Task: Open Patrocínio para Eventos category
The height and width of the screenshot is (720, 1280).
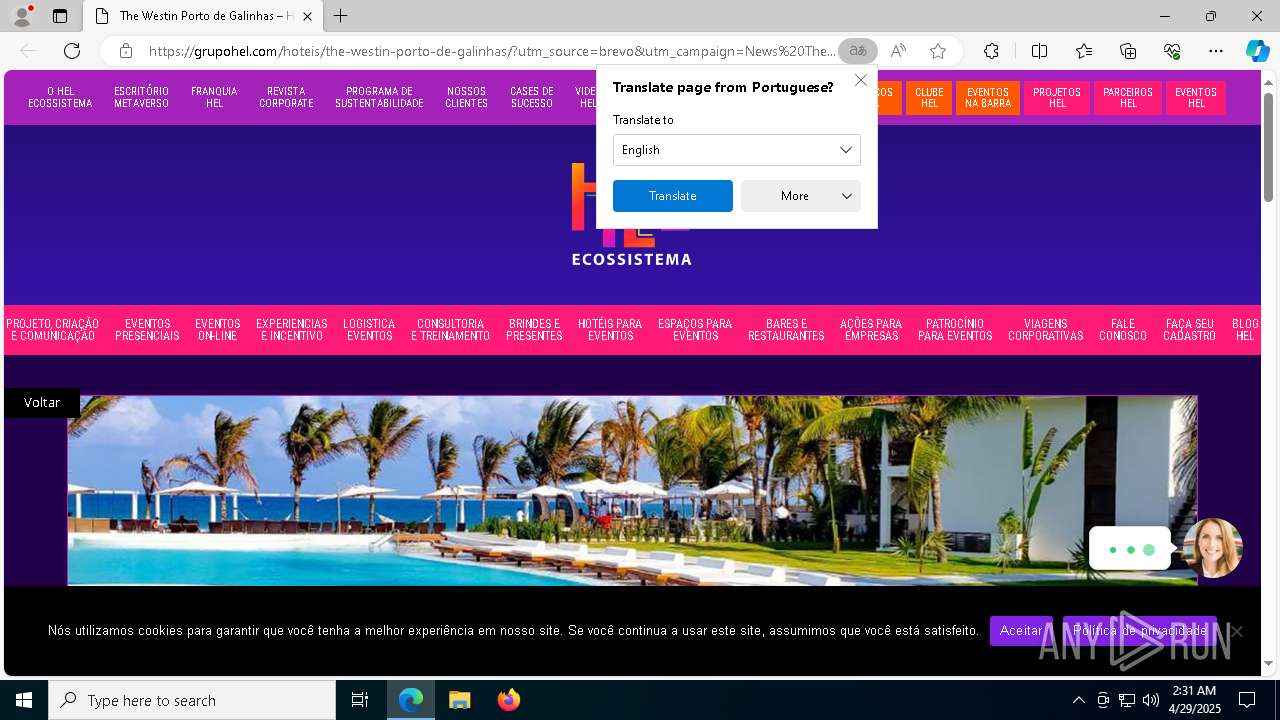Action: [955, 330]
